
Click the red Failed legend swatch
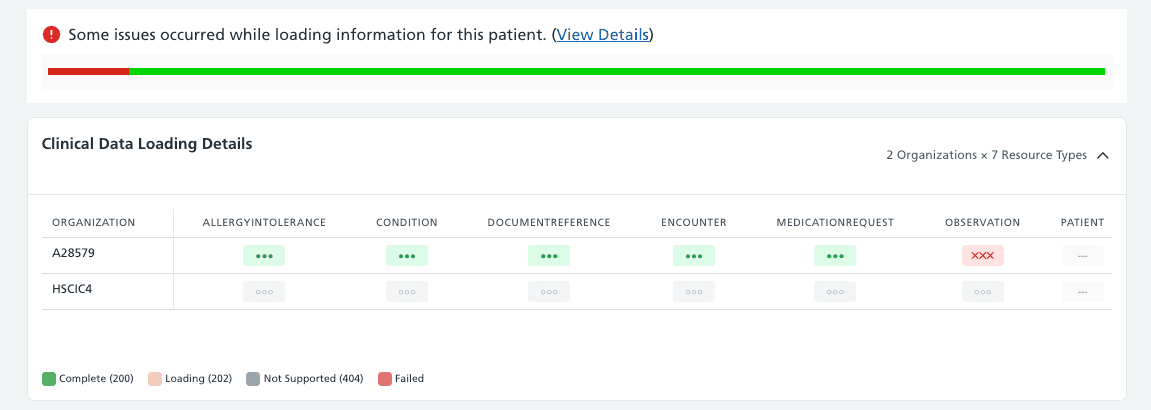click(x=385, y=379)
